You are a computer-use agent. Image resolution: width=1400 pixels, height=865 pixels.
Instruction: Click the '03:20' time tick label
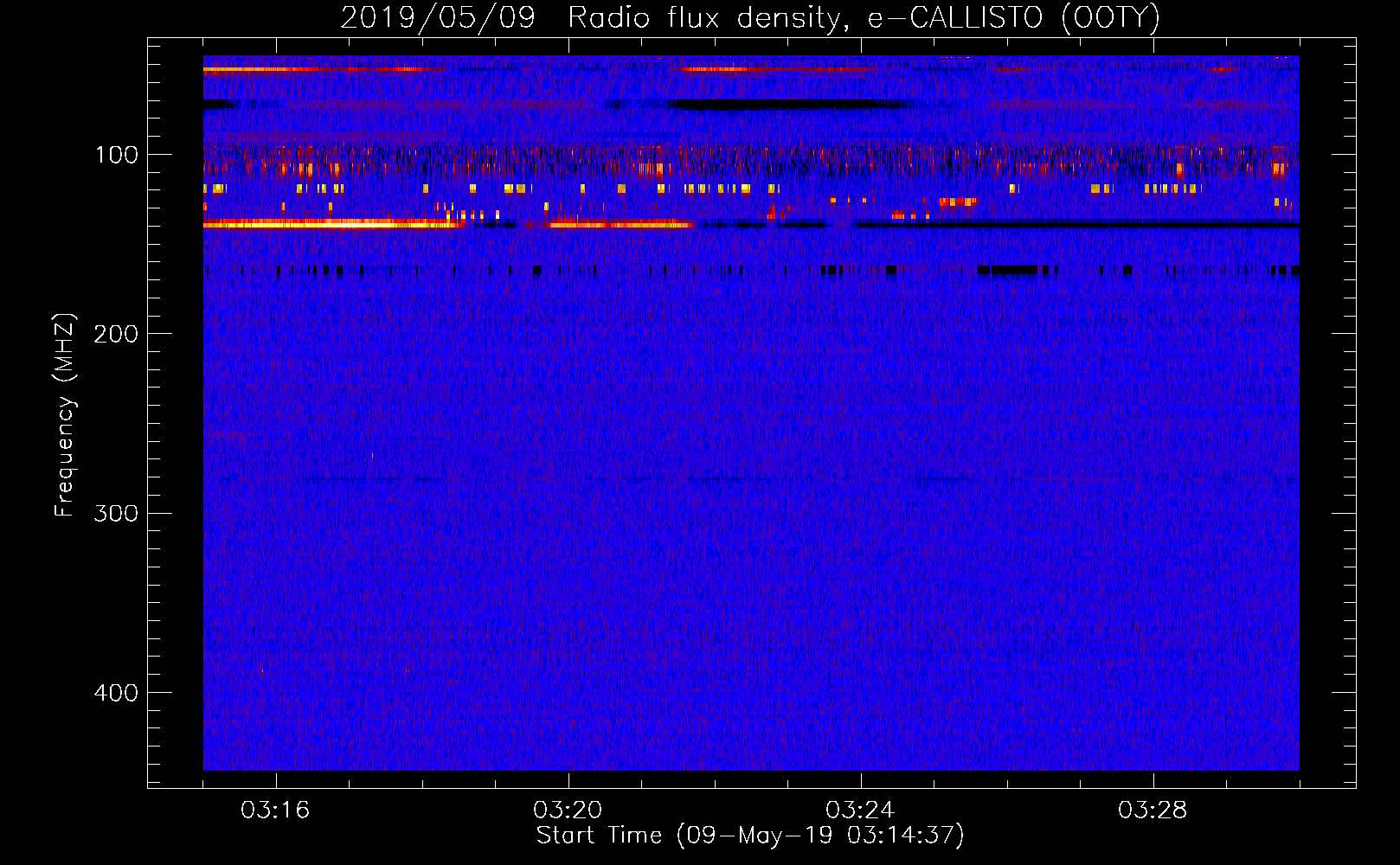568,811
